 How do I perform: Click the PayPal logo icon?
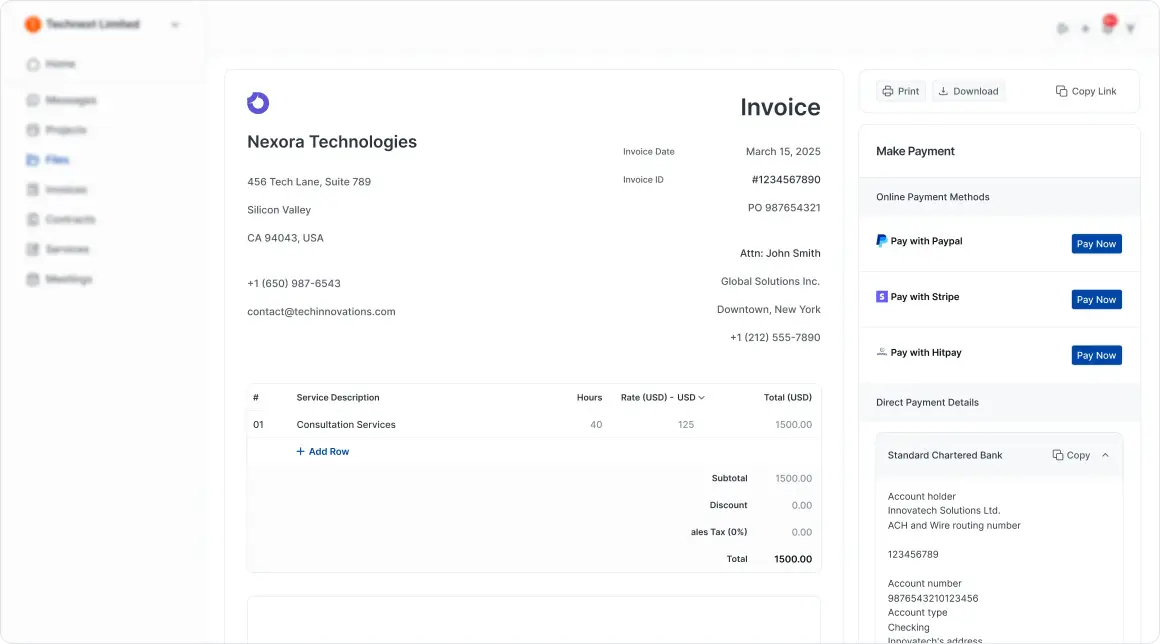click(x=881, y=241)
